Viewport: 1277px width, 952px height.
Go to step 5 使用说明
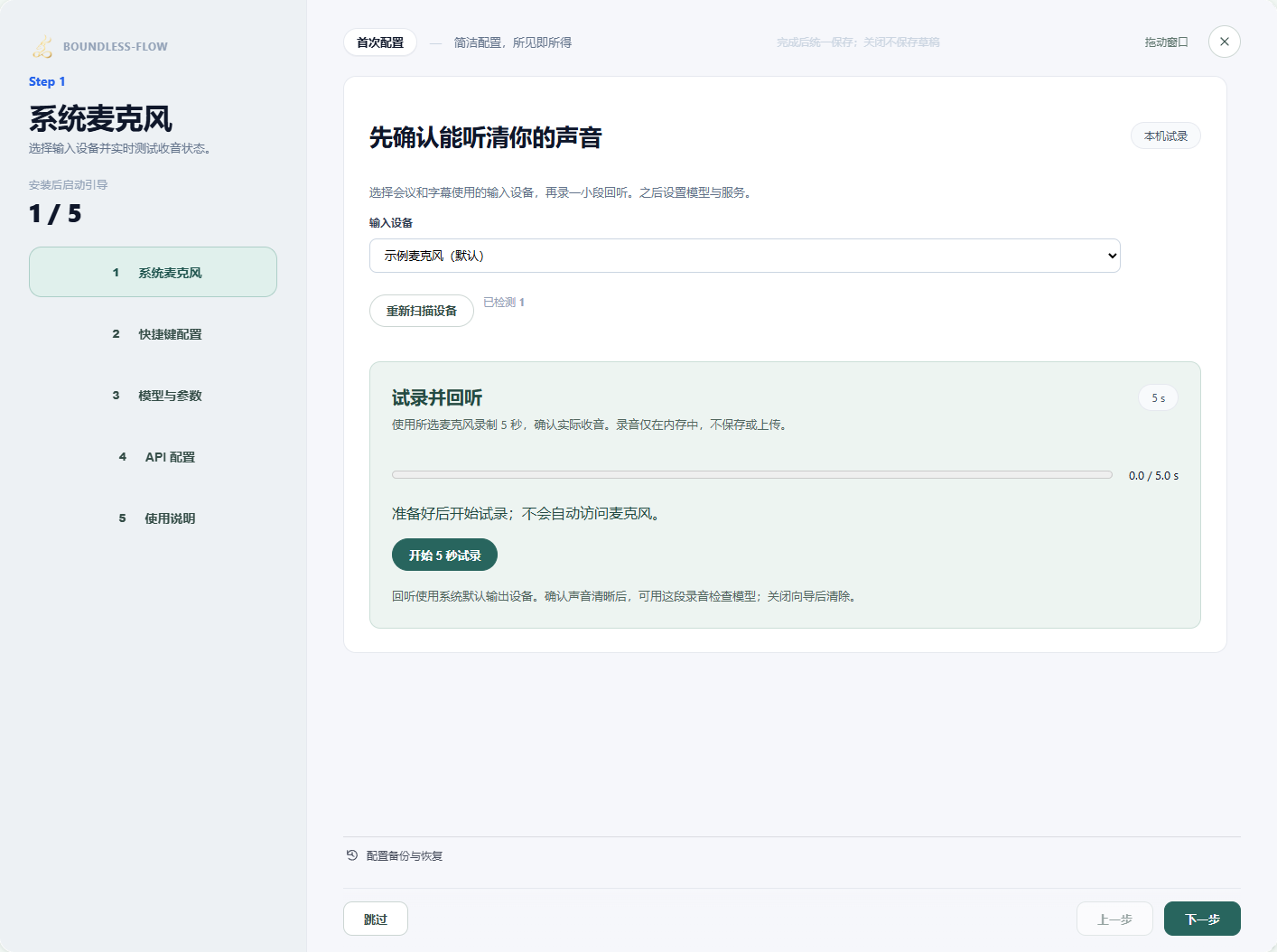tap(153, 518)
